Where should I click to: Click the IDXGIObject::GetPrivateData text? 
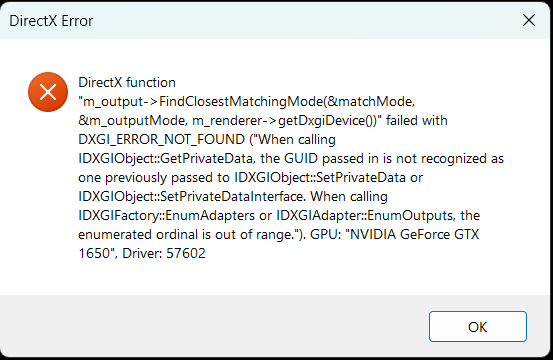coord(166,159)
